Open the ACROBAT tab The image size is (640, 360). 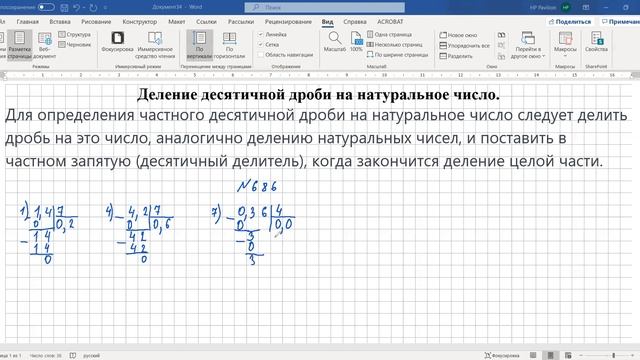390,22
